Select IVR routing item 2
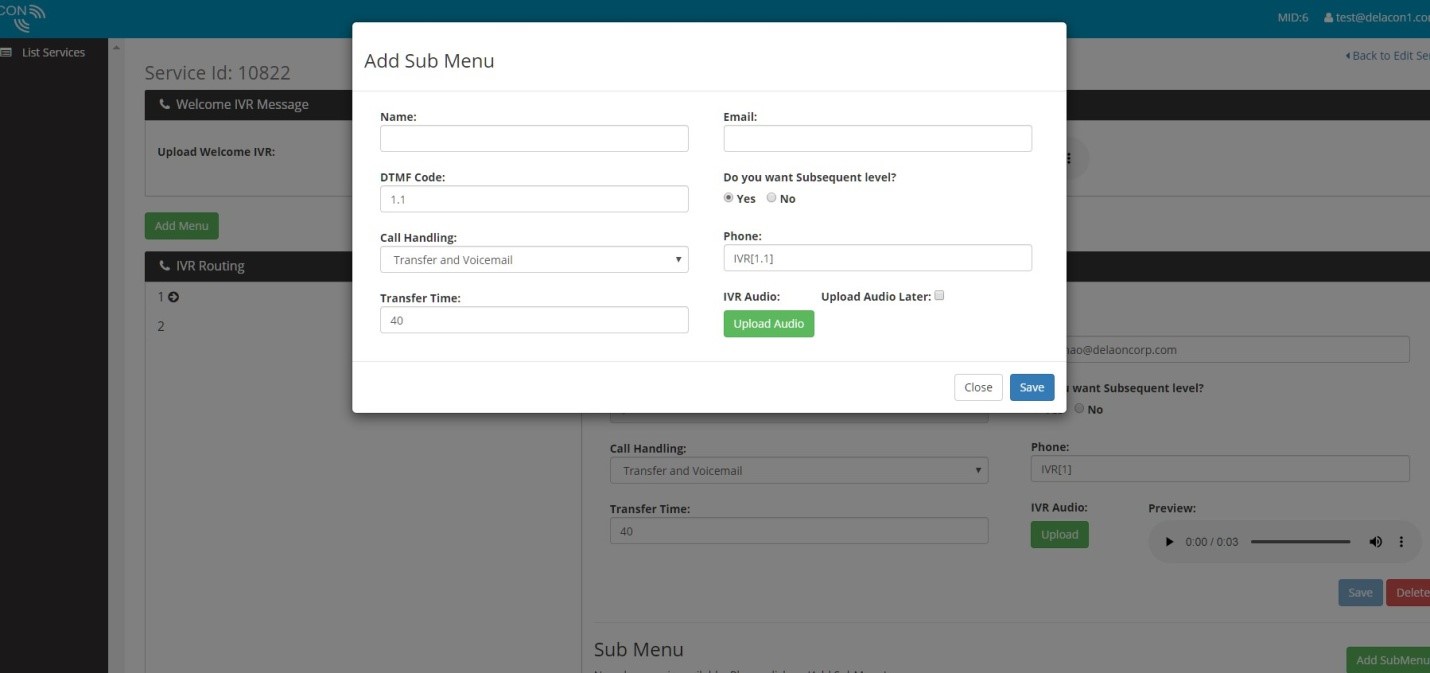The image size is (1430, 673). tap(161, 326)
